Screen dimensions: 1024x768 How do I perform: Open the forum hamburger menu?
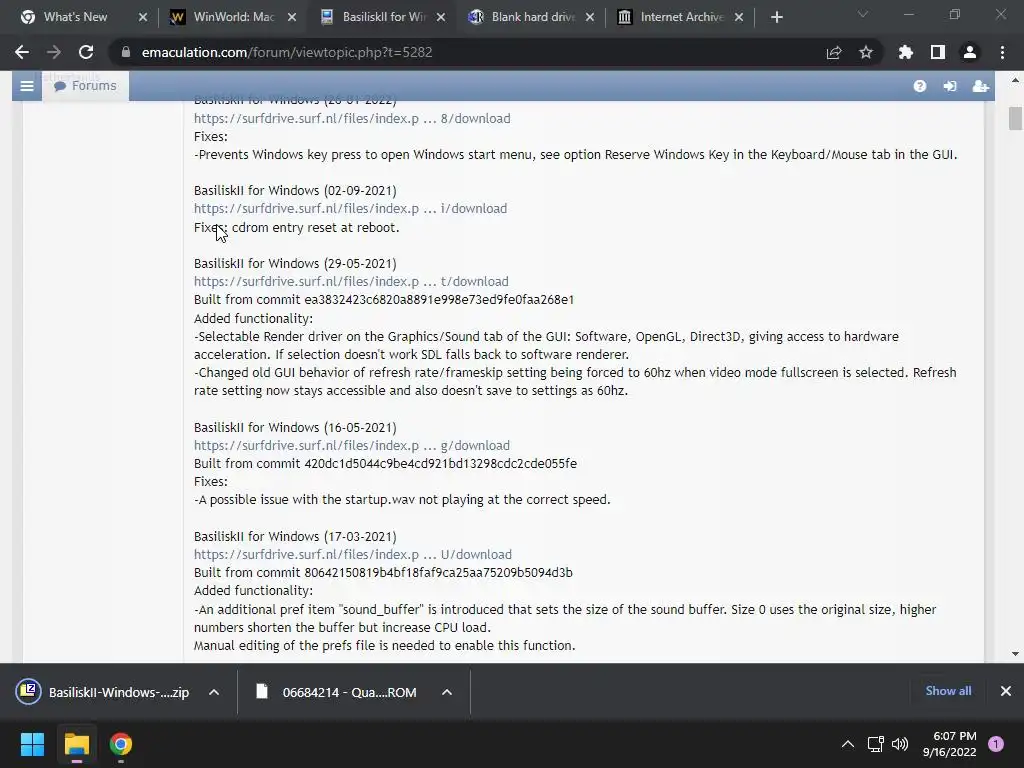(x=27, y=86)
